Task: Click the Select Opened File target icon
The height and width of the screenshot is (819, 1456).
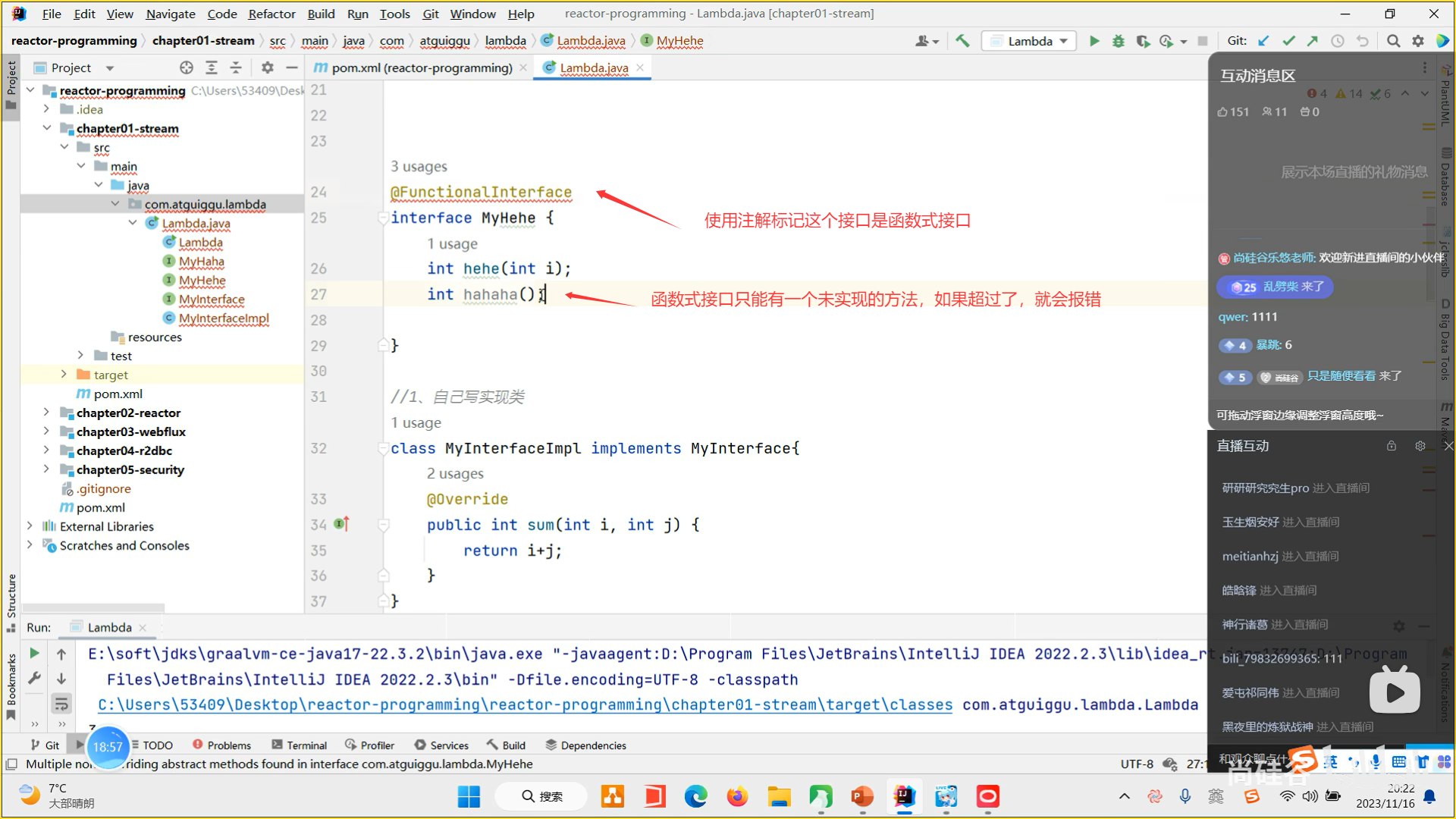Action: click(x=187, y=67)
